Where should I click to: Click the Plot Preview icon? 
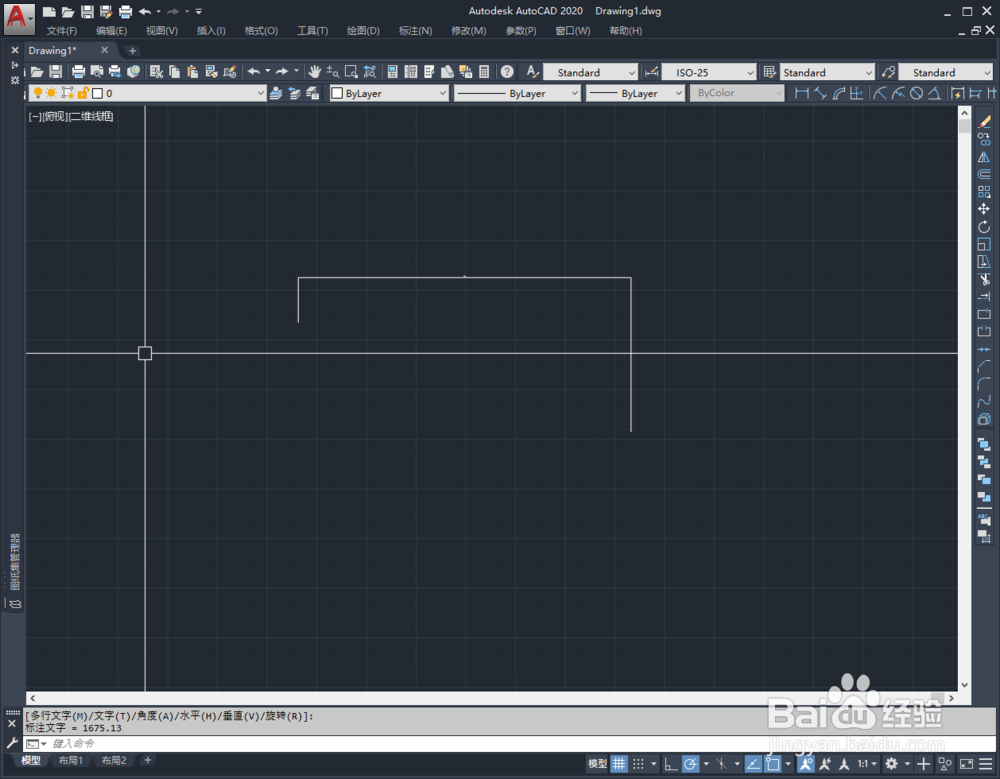[97, 72]
